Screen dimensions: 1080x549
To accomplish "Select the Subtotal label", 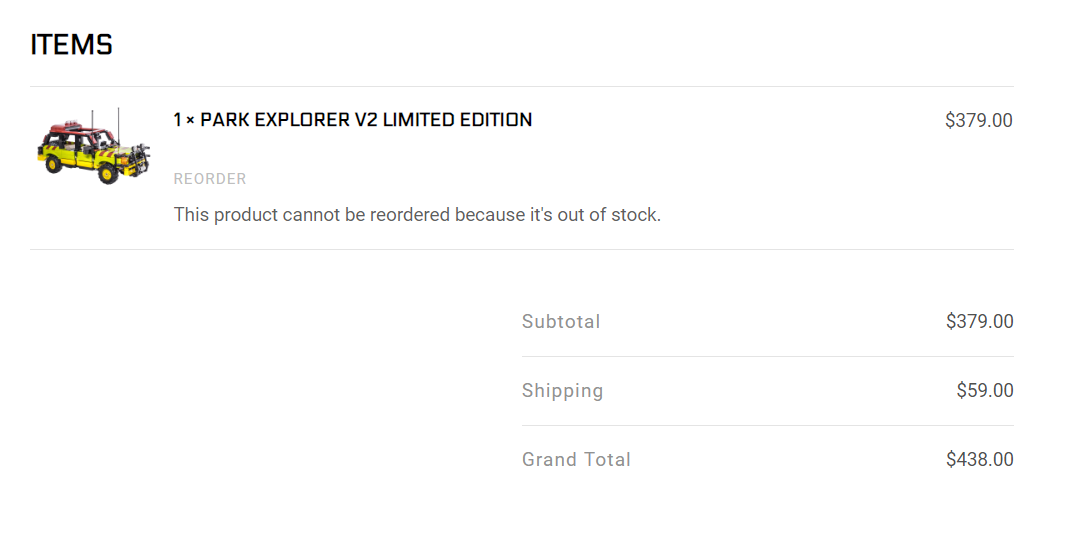I will pyautogui.click(x=561, y=322).
